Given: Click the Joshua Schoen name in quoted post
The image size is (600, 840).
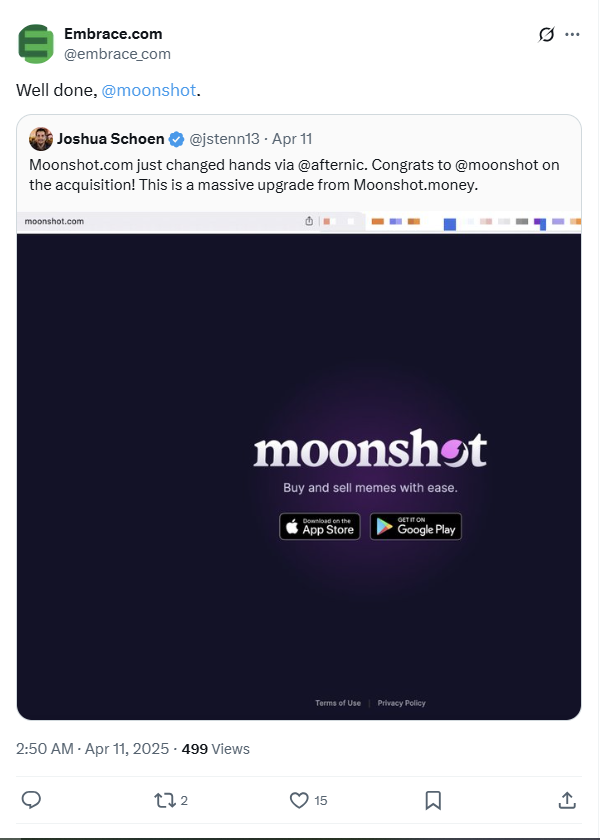Looking at the screenshot, I should (110, 139).
